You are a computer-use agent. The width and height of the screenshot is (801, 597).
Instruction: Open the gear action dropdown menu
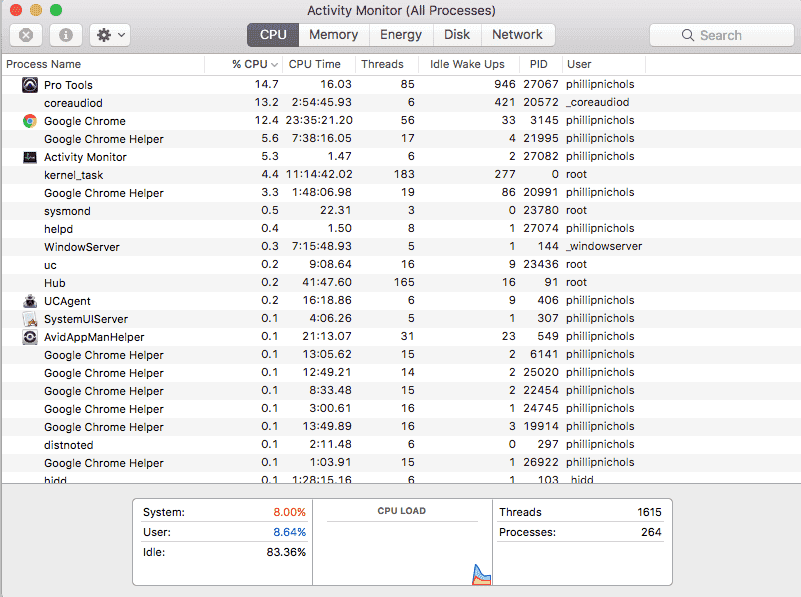click(x=110, y=35)
